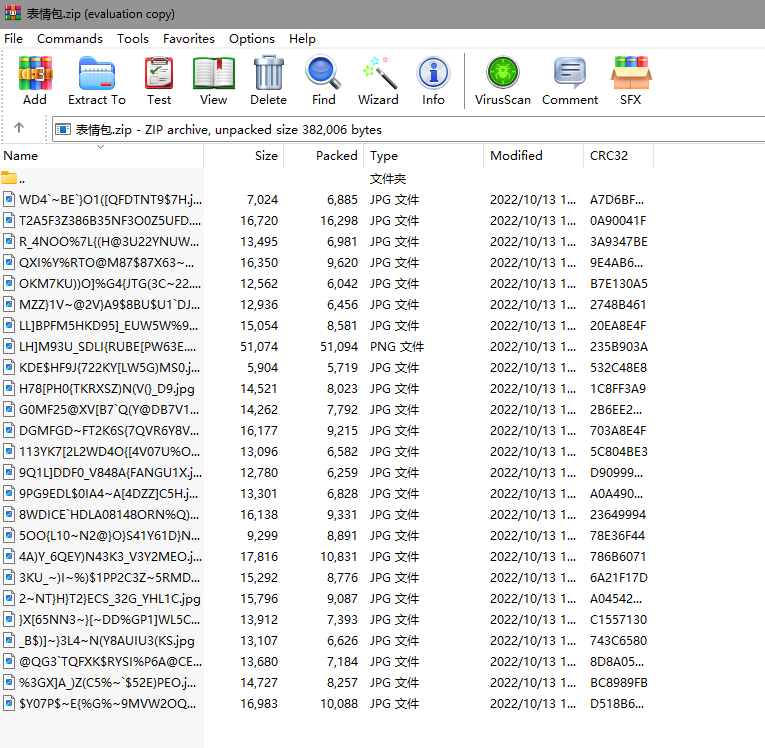This screenshot has height=748, width=765.
Task: Select file 5OO{L10~N2@}O}S41Y61D}N
Action: click(x=109, y=535)
